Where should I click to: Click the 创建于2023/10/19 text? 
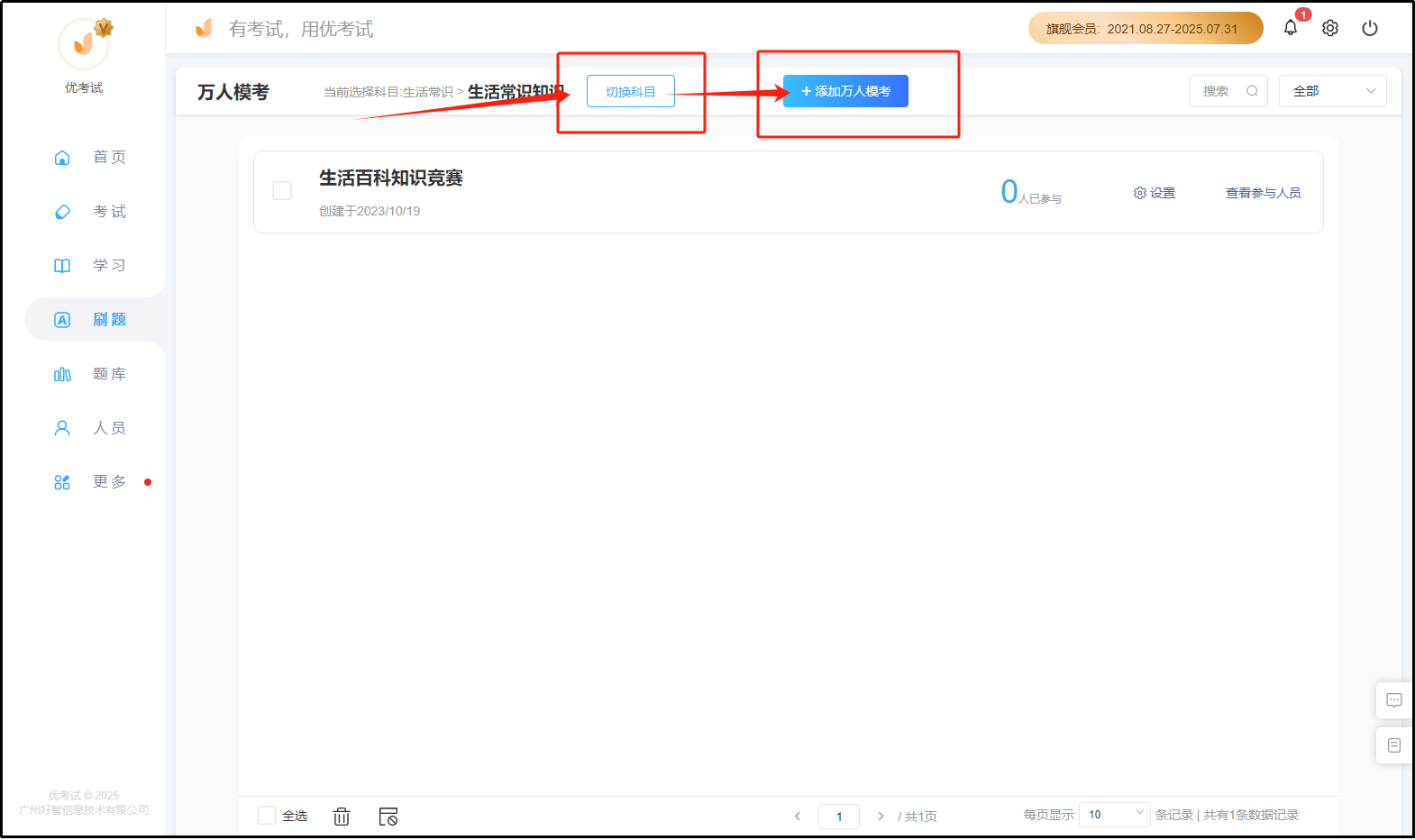370,211
